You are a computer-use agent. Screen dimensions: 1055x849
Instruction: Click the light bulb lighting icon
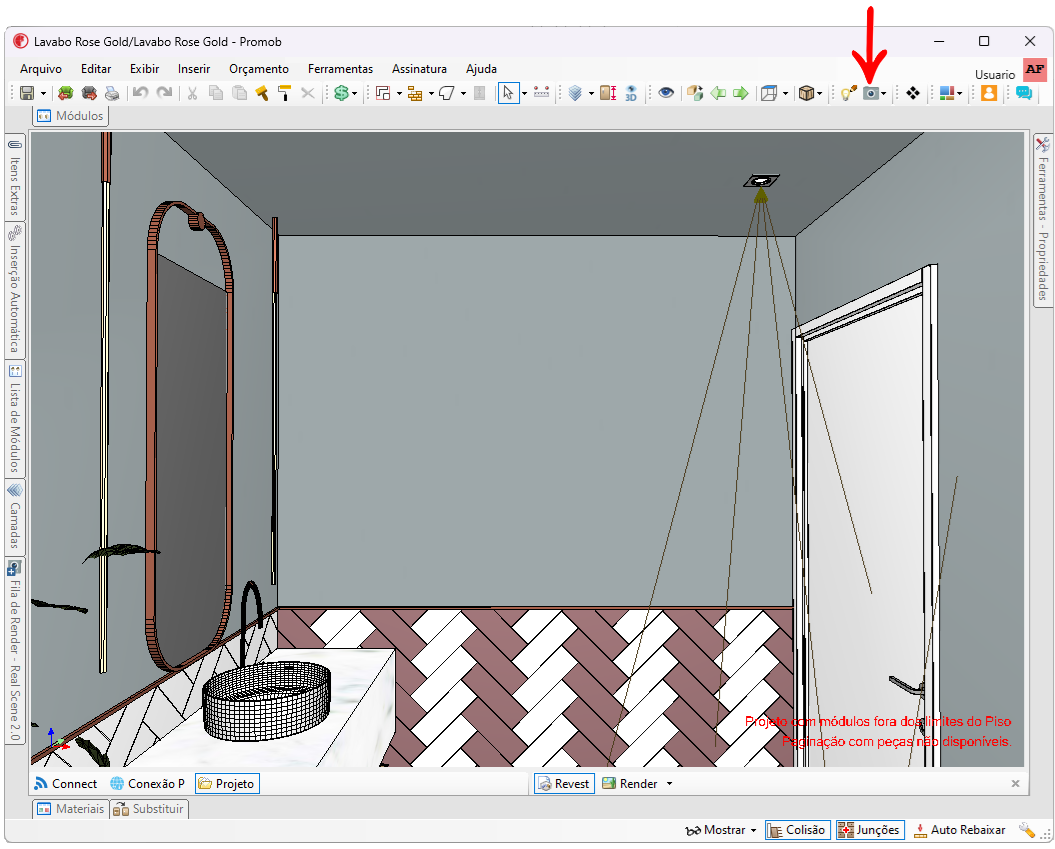point(848,94)
